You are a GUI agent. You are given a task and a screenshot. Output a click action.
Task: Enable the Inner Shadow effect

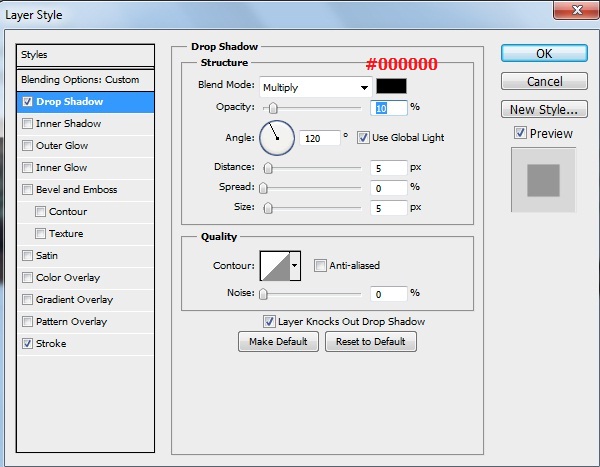point(27,124)
